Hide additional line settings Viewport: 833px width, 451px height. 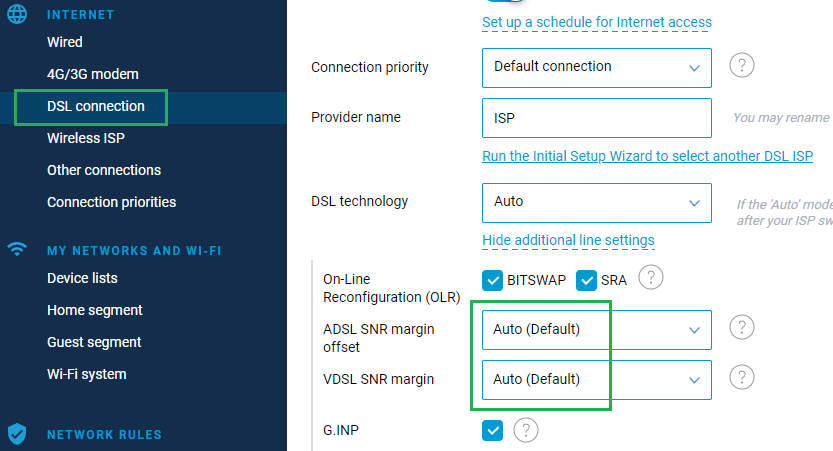tap(568, 240)
